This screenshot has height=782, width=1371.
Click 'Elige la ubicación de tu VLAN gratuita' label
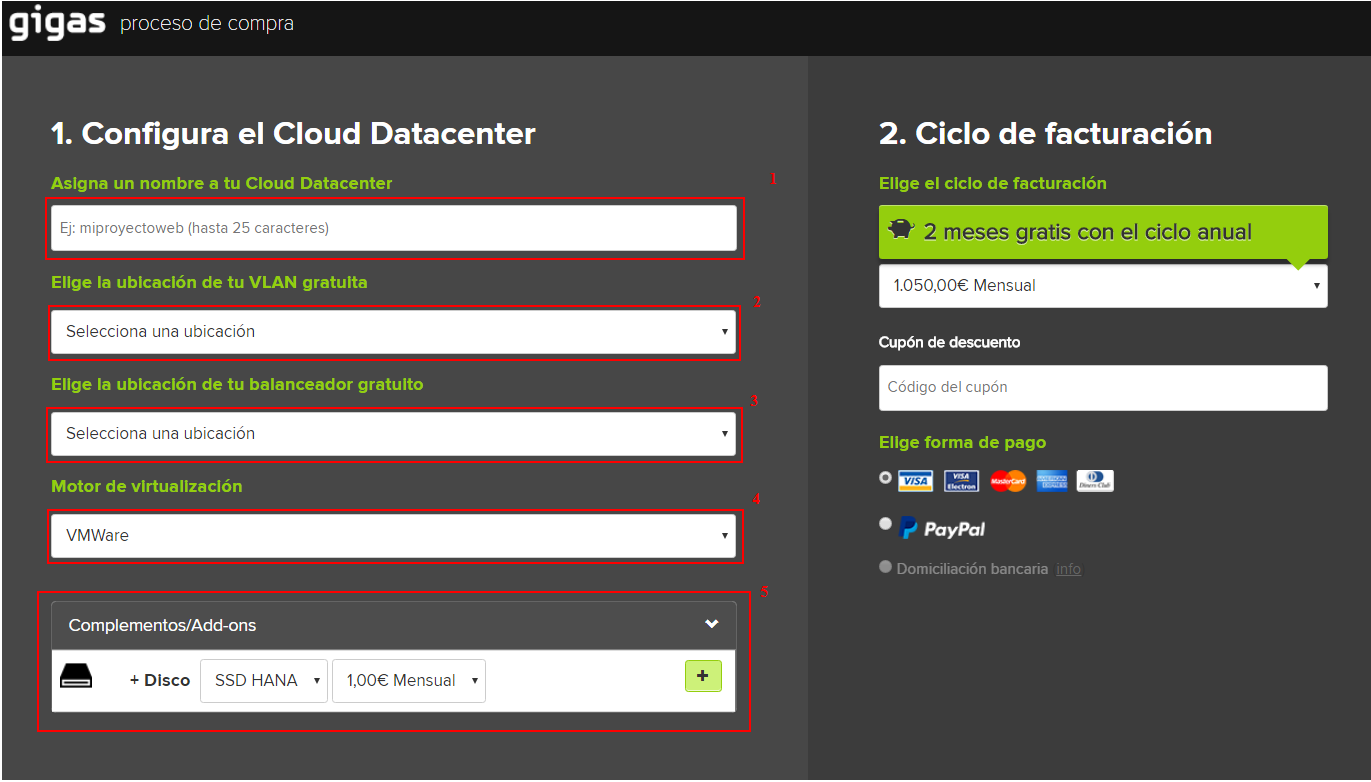click(210, 282)
